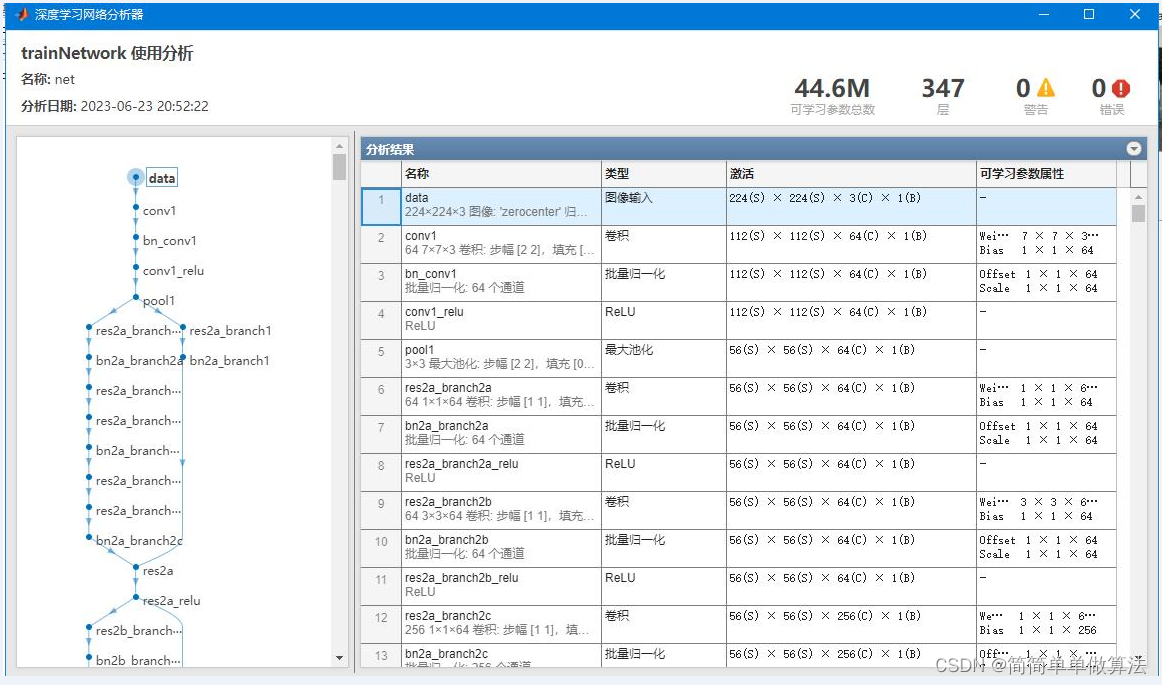Image resolution: width=1162 pixels, height=685 pixels.
Task: Select table row 3 named bn_conv1
Action: [x=739, y=282]
